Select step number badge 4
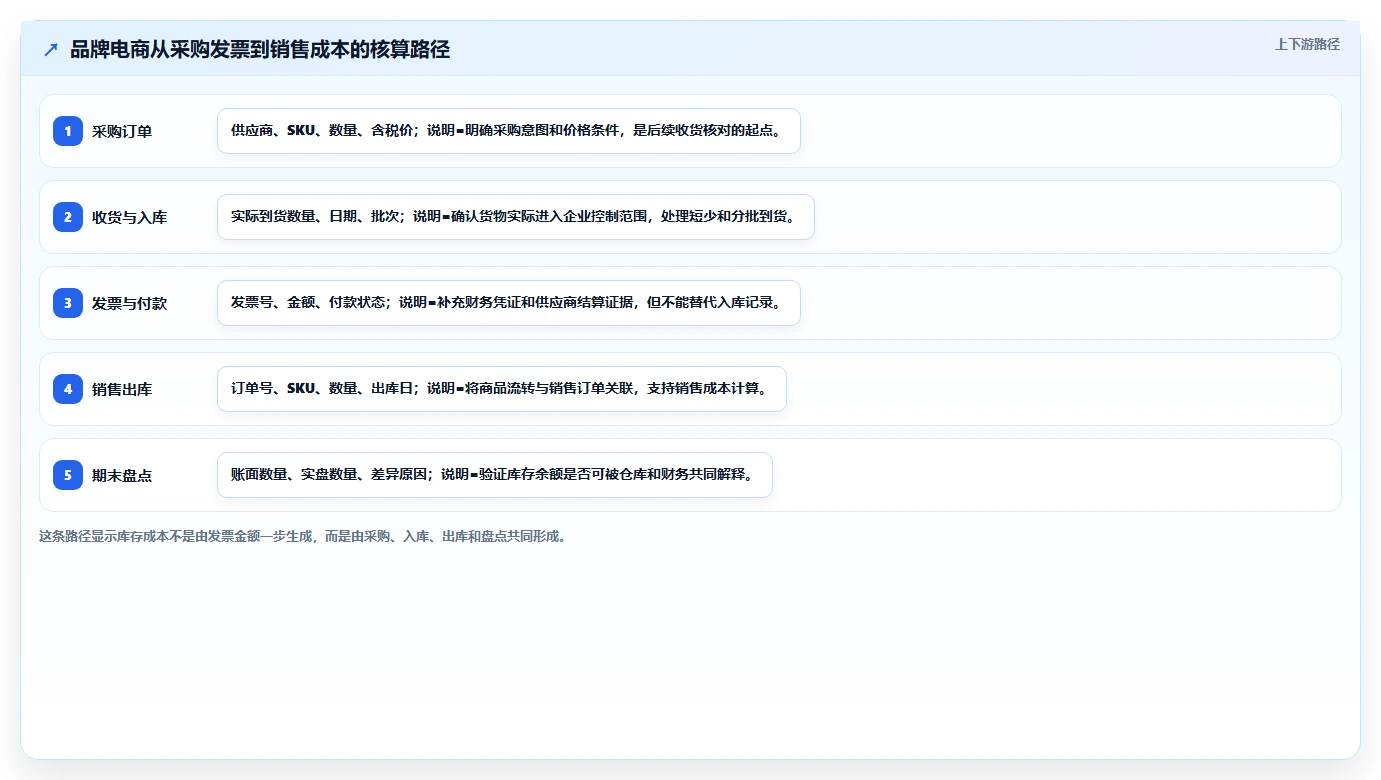Image resolution: width=1381 pixels, height=780 pixels. tap(68, 389)
